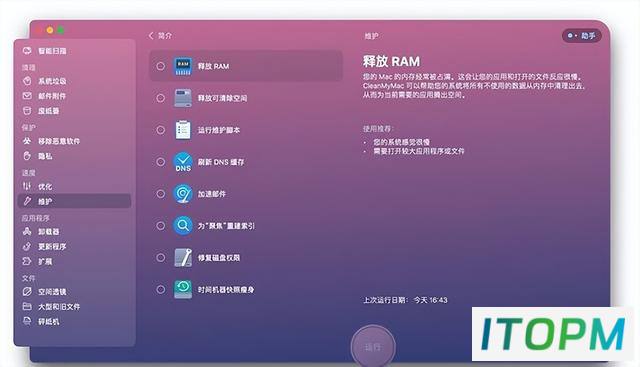This screenshot has width=640, height=367.
Task: Open 系统垃圾 sidebar item label
Action: [x=52, y=81]
